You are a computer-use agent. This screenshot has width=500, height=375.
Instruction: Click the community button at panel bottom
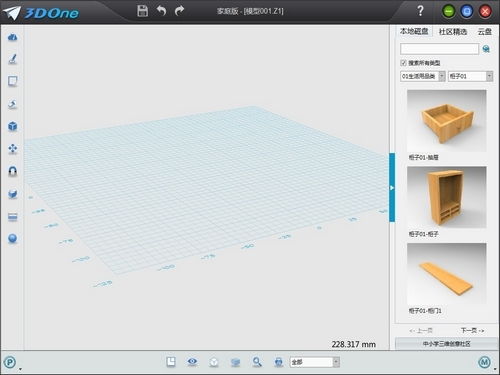point(446,344)
